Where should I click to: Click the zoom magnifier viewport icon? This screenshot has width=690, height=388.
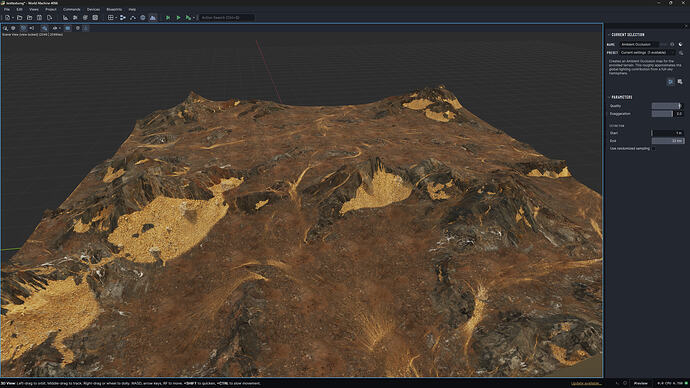[5, 28]
